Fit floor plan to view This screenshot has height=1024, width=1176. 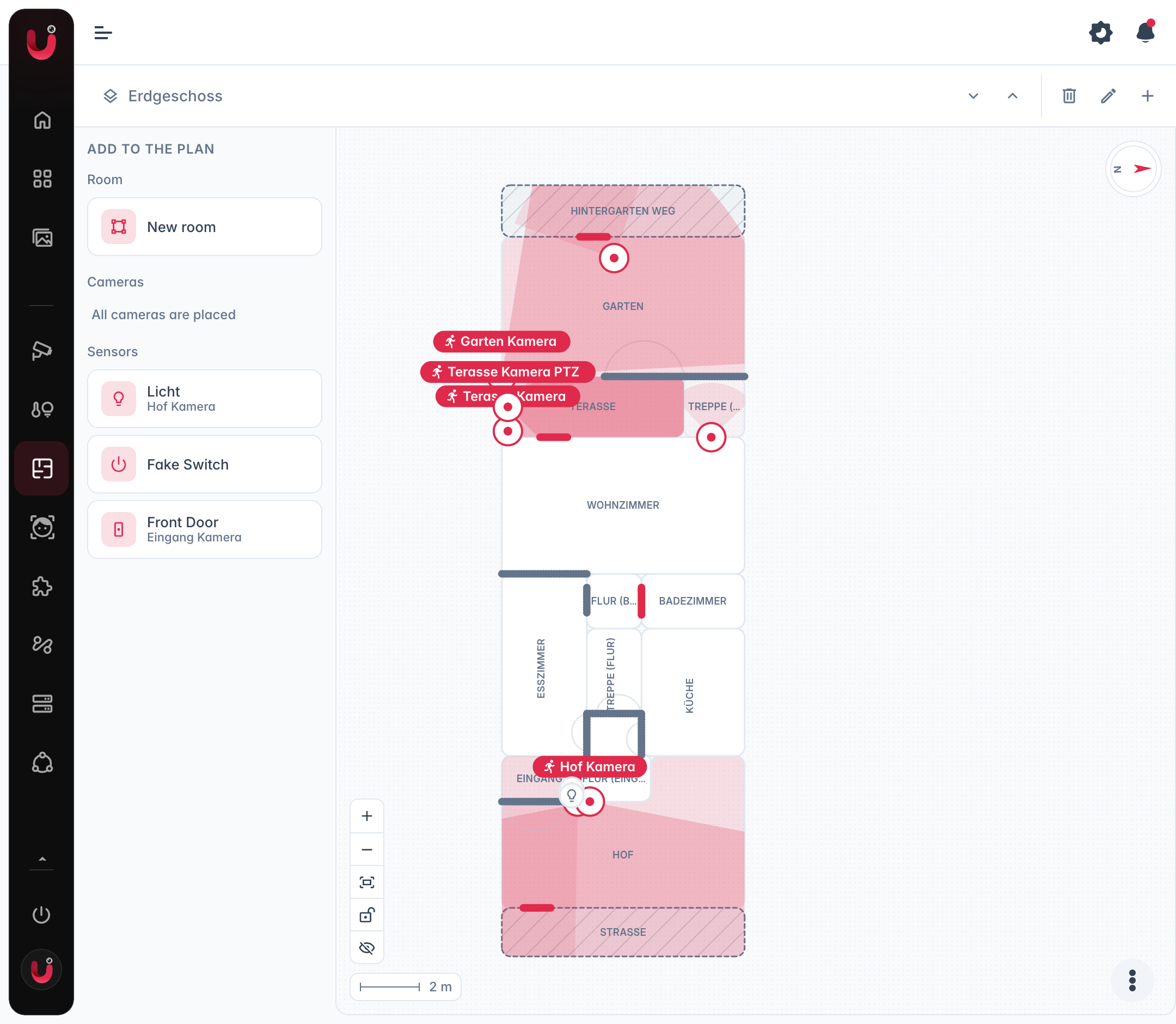(366, 882)
